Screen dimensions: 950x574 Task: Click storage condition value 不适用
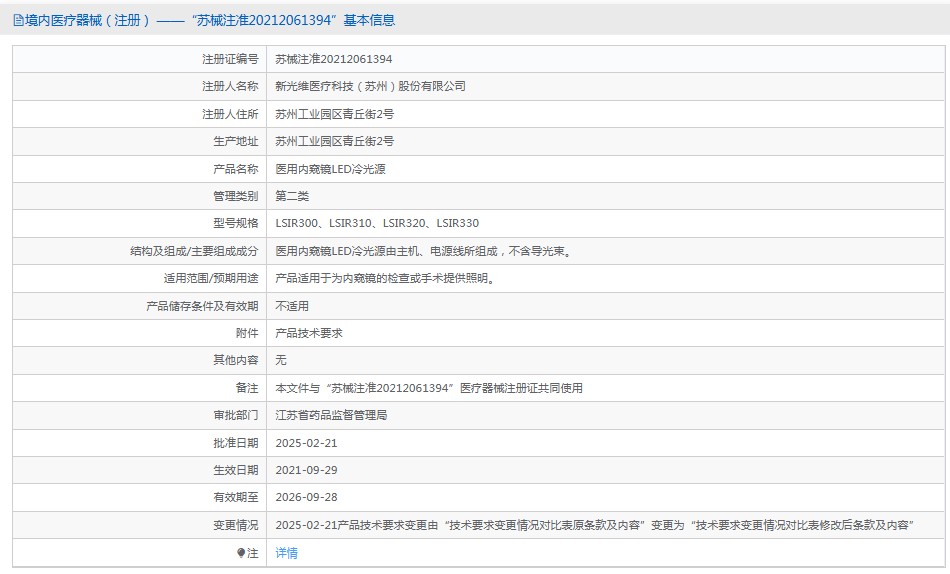[292, 306]
